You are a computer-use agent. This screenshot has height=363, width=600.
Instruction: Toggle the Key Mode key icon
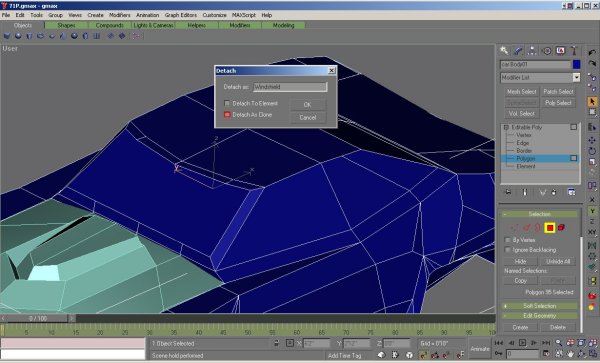pos(498,353)
